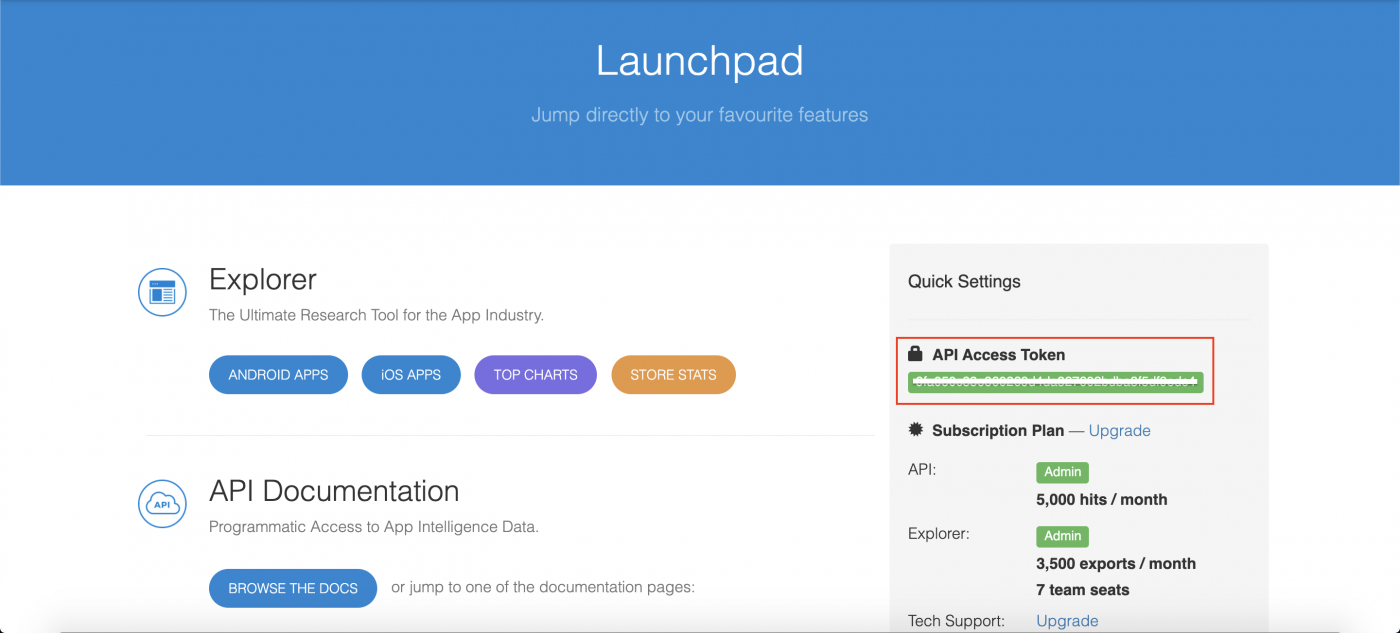The height and width of the screenshot is (633, 1400).
Task: Click the badge icon beside Subscription Plan
Action: pos(915,430)
